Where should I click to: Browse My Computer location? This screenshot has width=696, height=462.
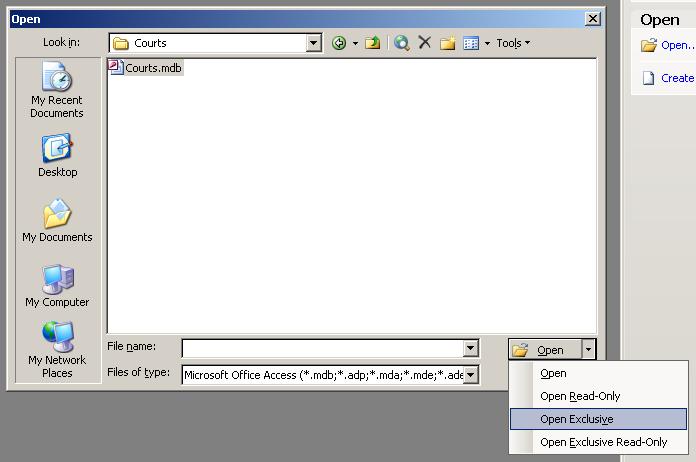pyautogui.click(x=57, y=286)
